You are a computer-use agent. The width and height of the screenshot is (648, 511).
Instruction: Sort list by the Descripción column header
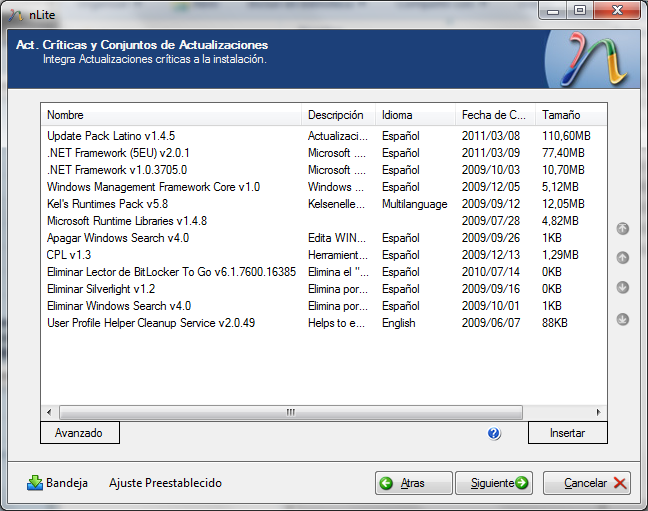pyautogui.click(x=338, y=115)
